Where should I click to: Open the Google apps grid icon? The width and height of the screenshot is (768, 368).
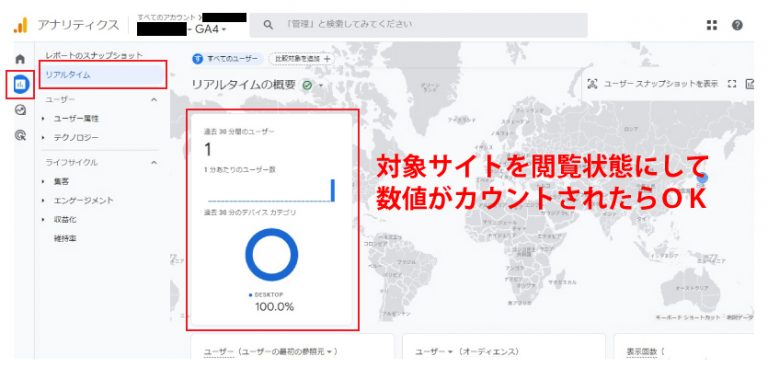(x=712, y=25)
